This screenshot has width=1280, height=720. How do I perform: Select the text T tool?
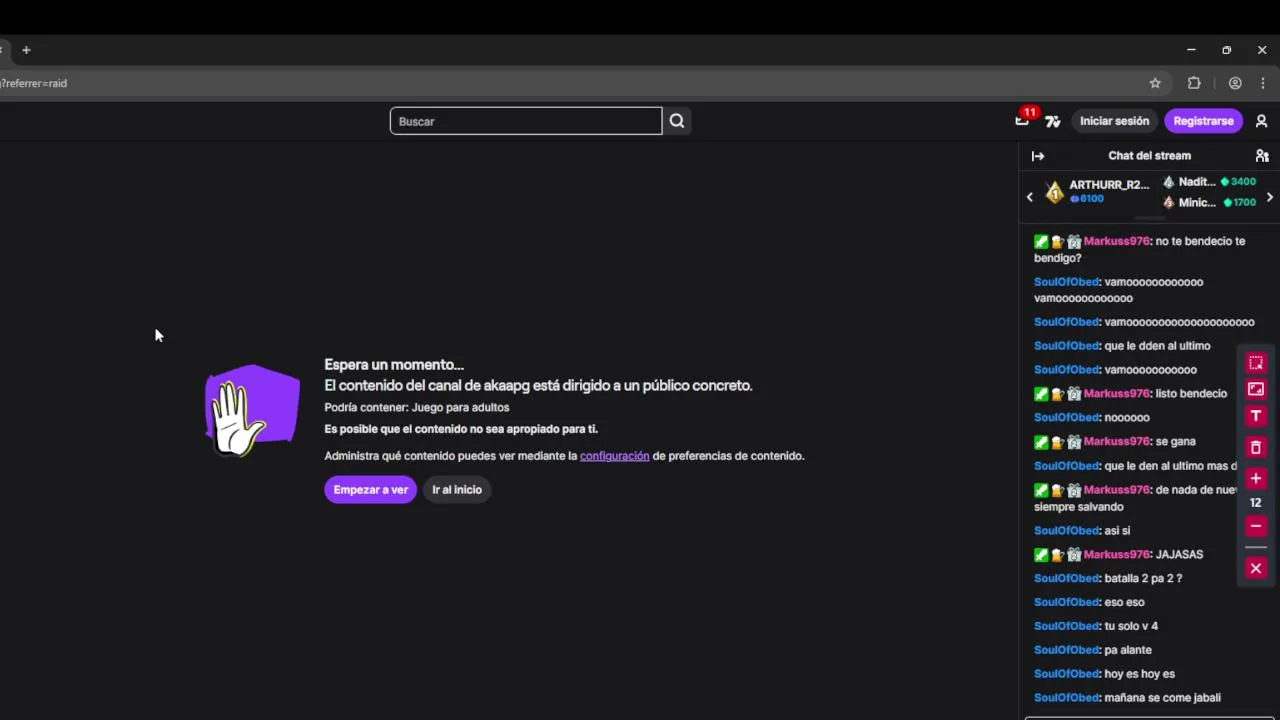(x=1256, y=416)
